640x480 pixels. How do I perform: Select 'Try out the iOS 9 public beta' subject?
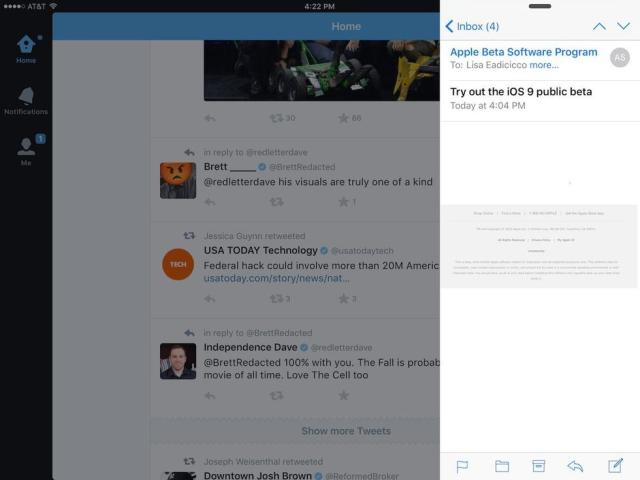521,92
